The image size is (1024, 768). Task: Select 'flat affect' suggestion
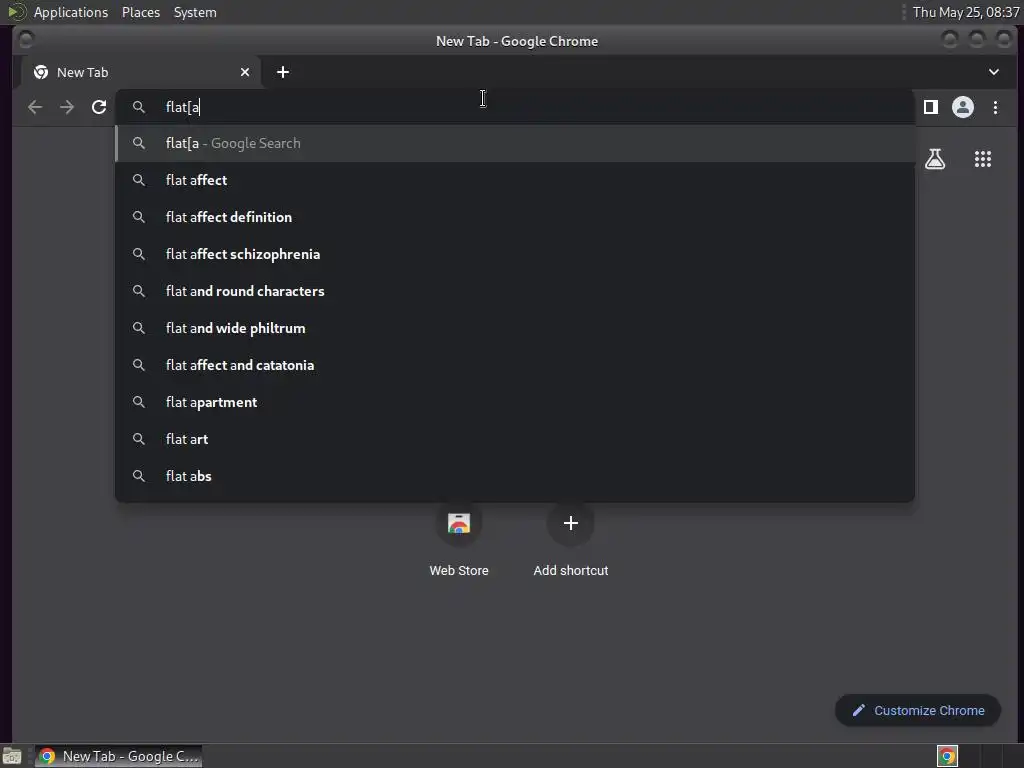point(515,180)
